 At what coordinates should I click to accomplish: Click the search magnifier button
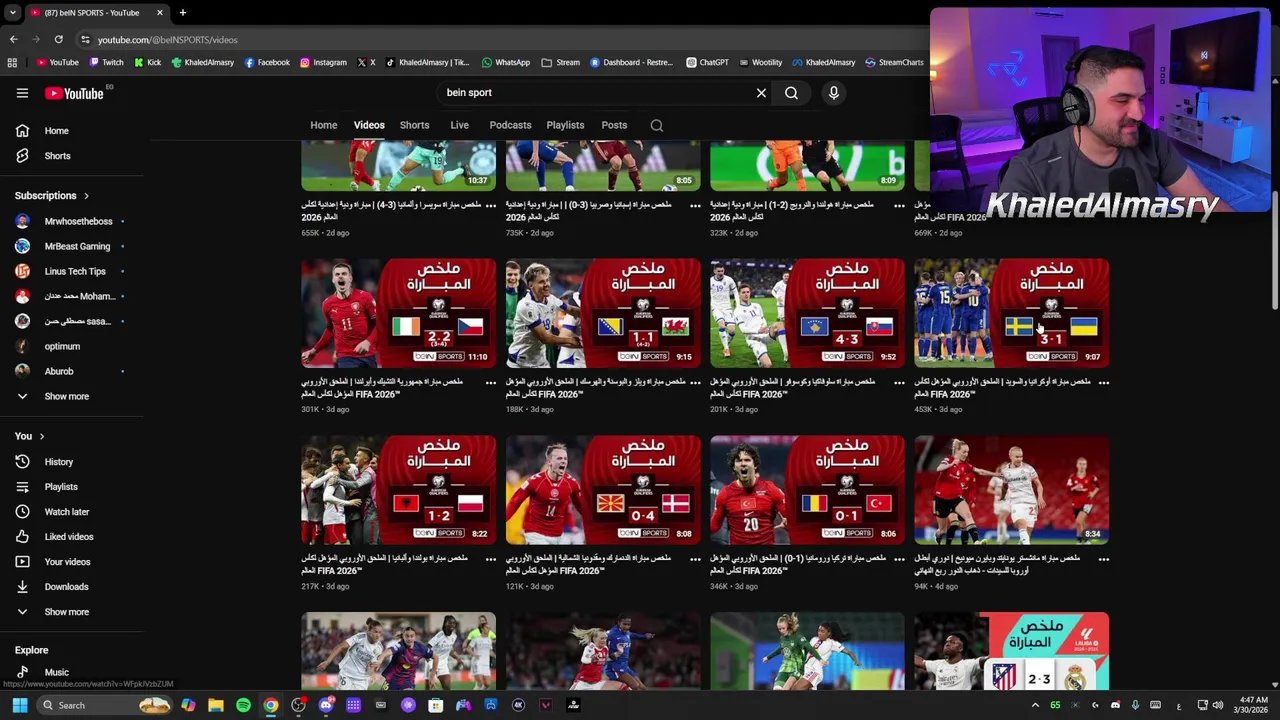791,93
